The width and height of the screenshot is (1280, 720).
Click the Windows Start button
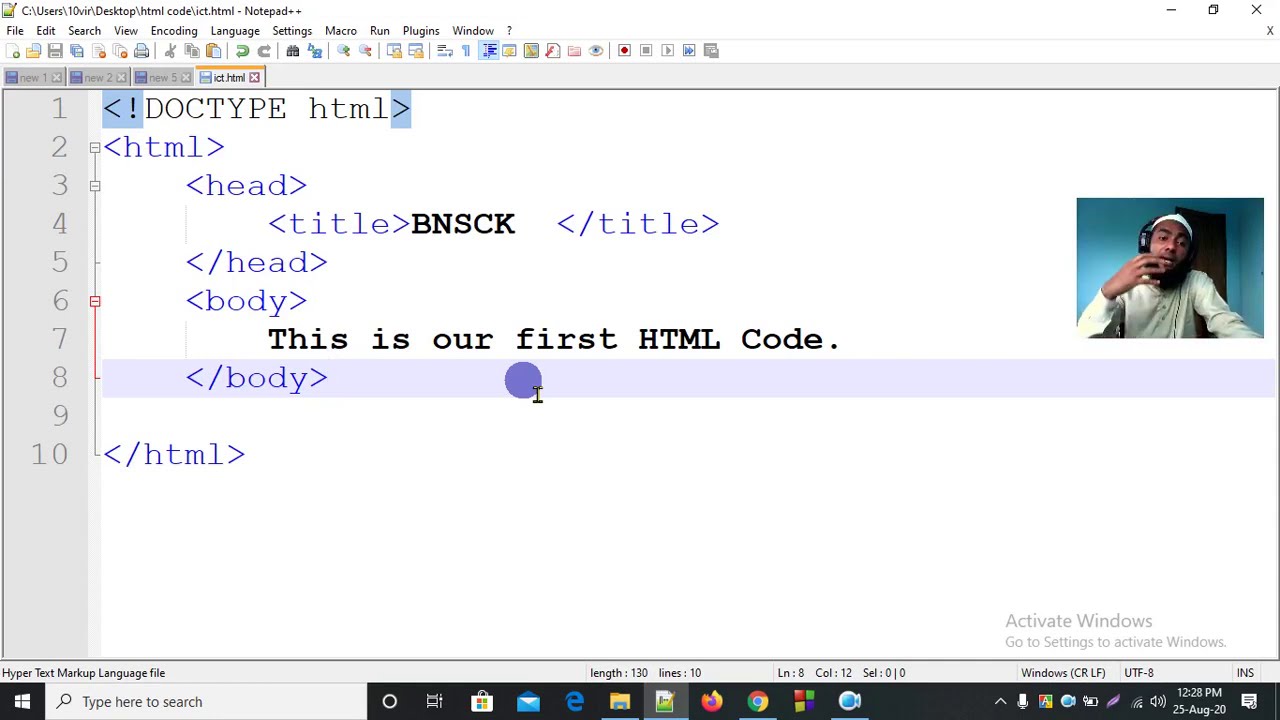click(22, 701)
